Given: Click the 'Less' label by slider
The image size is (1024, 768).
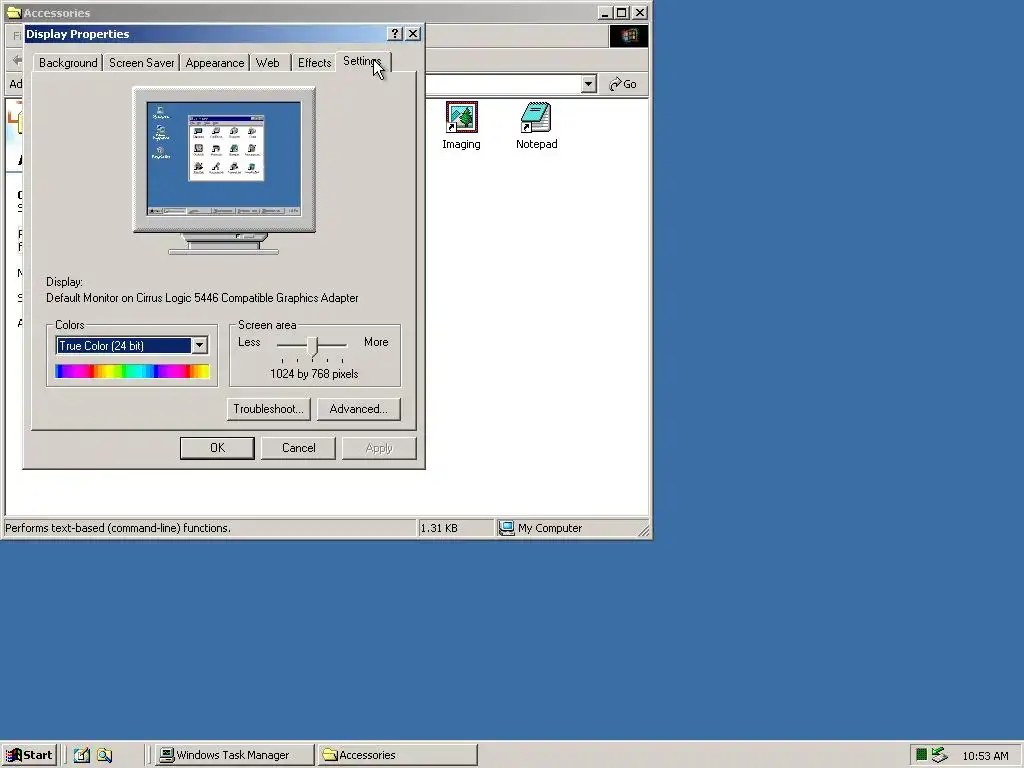Looking at the screenshot, I should (249, 342).
